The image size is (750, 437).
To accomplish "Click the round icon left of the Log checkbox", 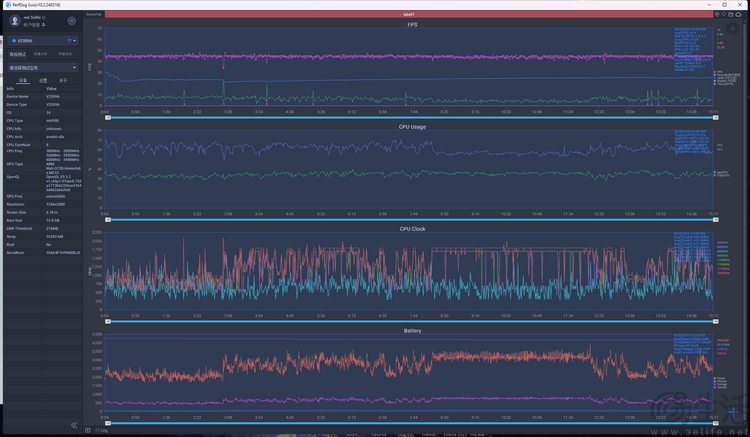I will [x=88, y=430].
